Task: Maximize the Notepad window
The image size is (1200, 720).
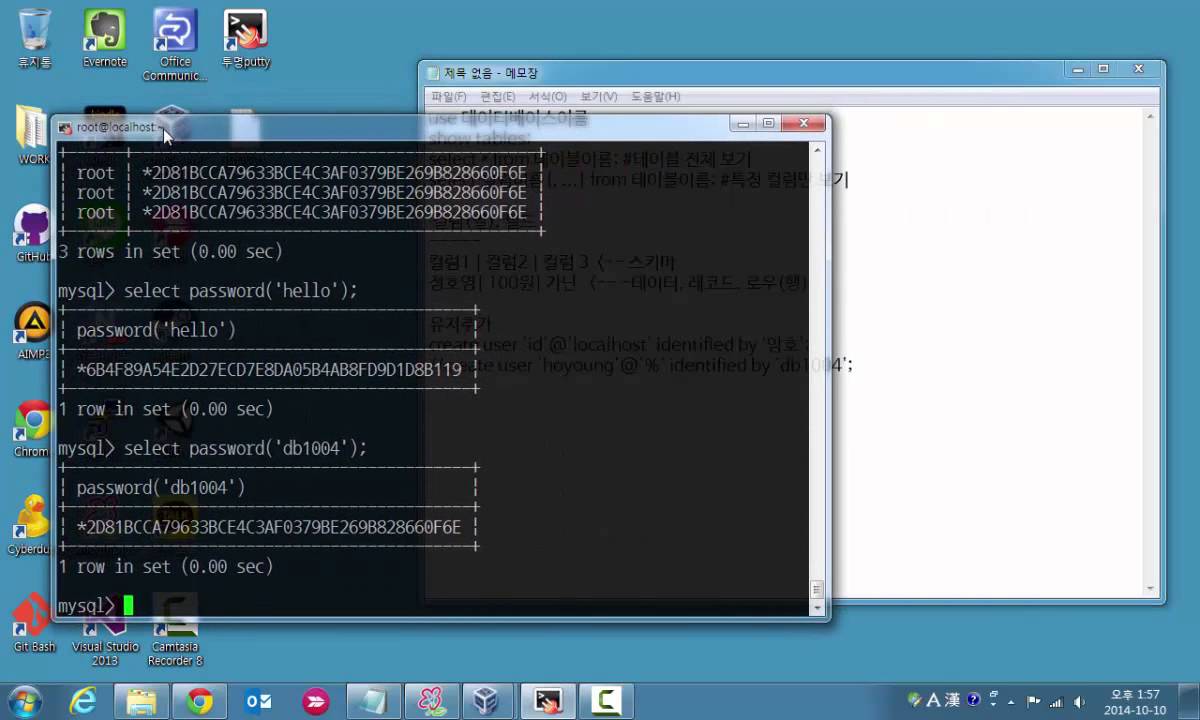Action: pos(1103,69)
